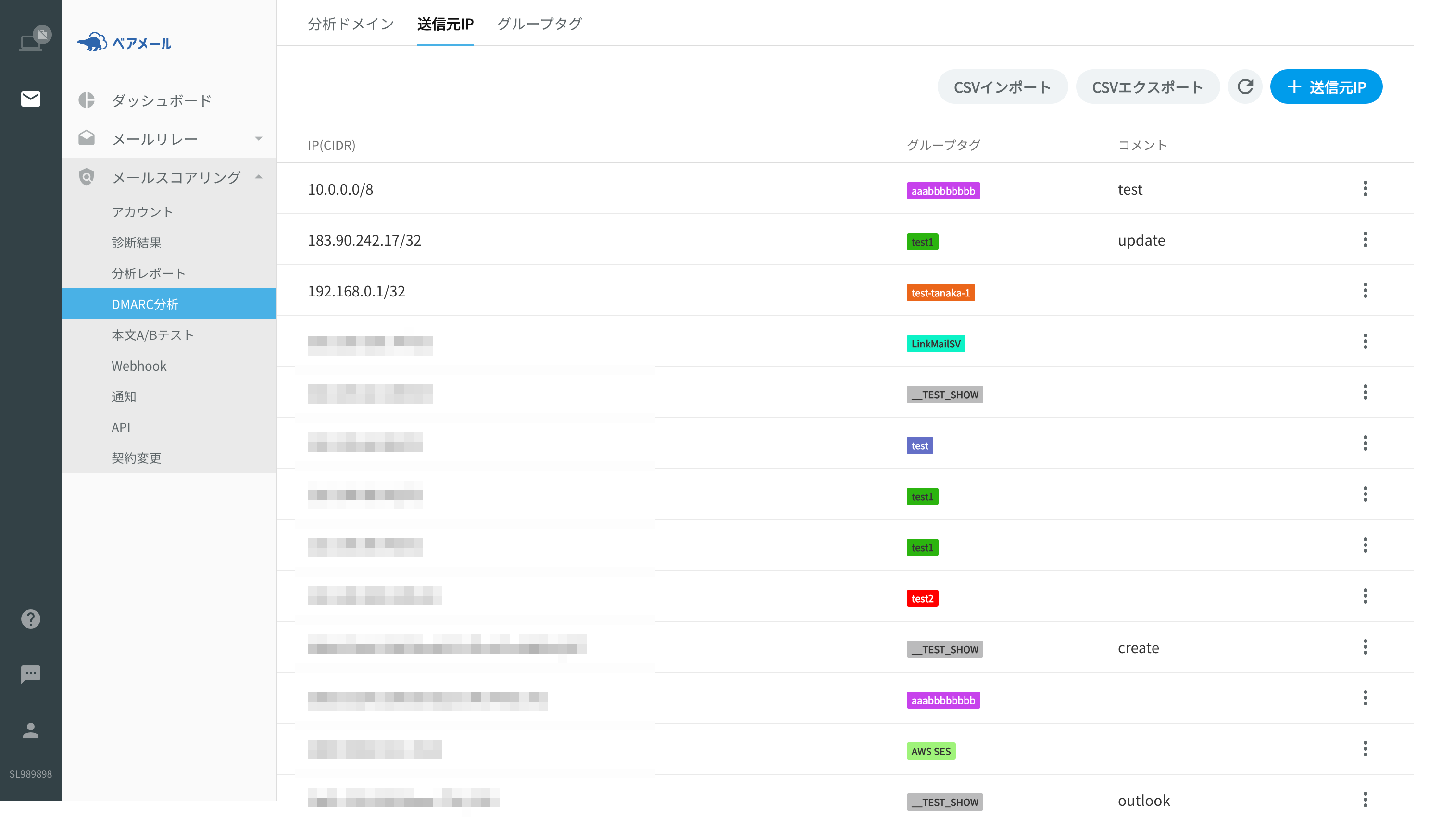This screenshot has height=840, width=1429.
Task: Collapse the メールスコアリング section arrow
Action: 259,177
